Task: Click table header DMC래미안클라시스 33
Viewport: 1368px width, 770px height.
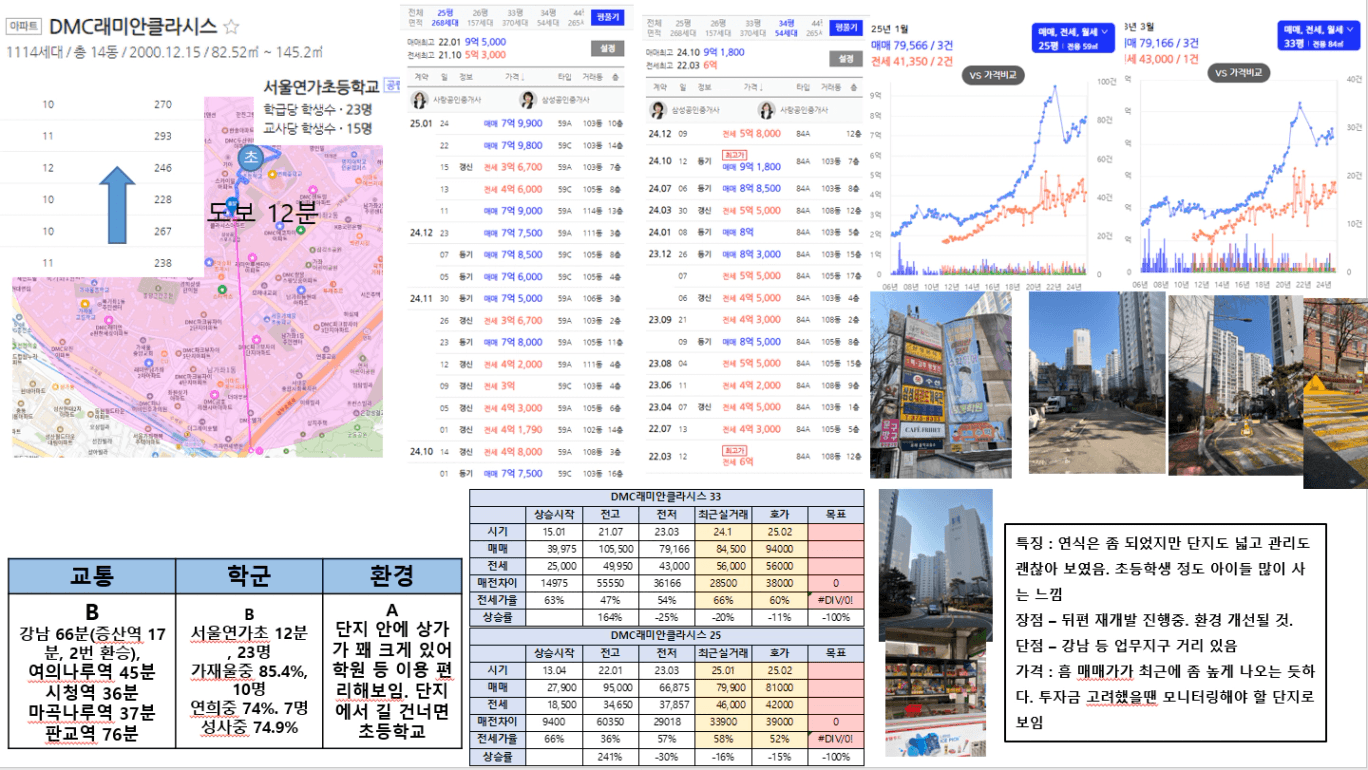Action: [665, 496]
